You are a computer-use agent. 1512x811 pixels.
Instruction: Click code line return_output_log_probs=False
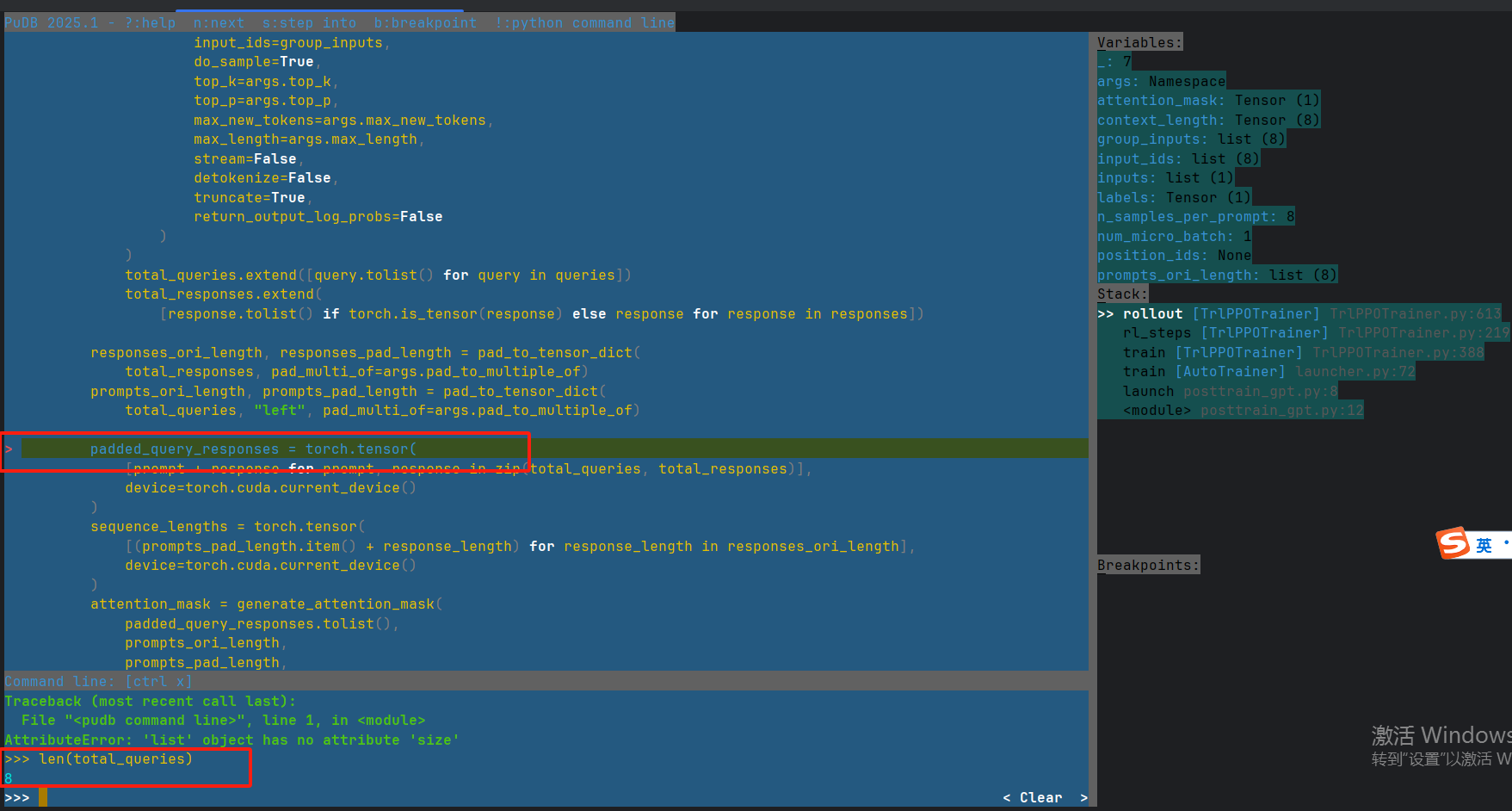318,216
